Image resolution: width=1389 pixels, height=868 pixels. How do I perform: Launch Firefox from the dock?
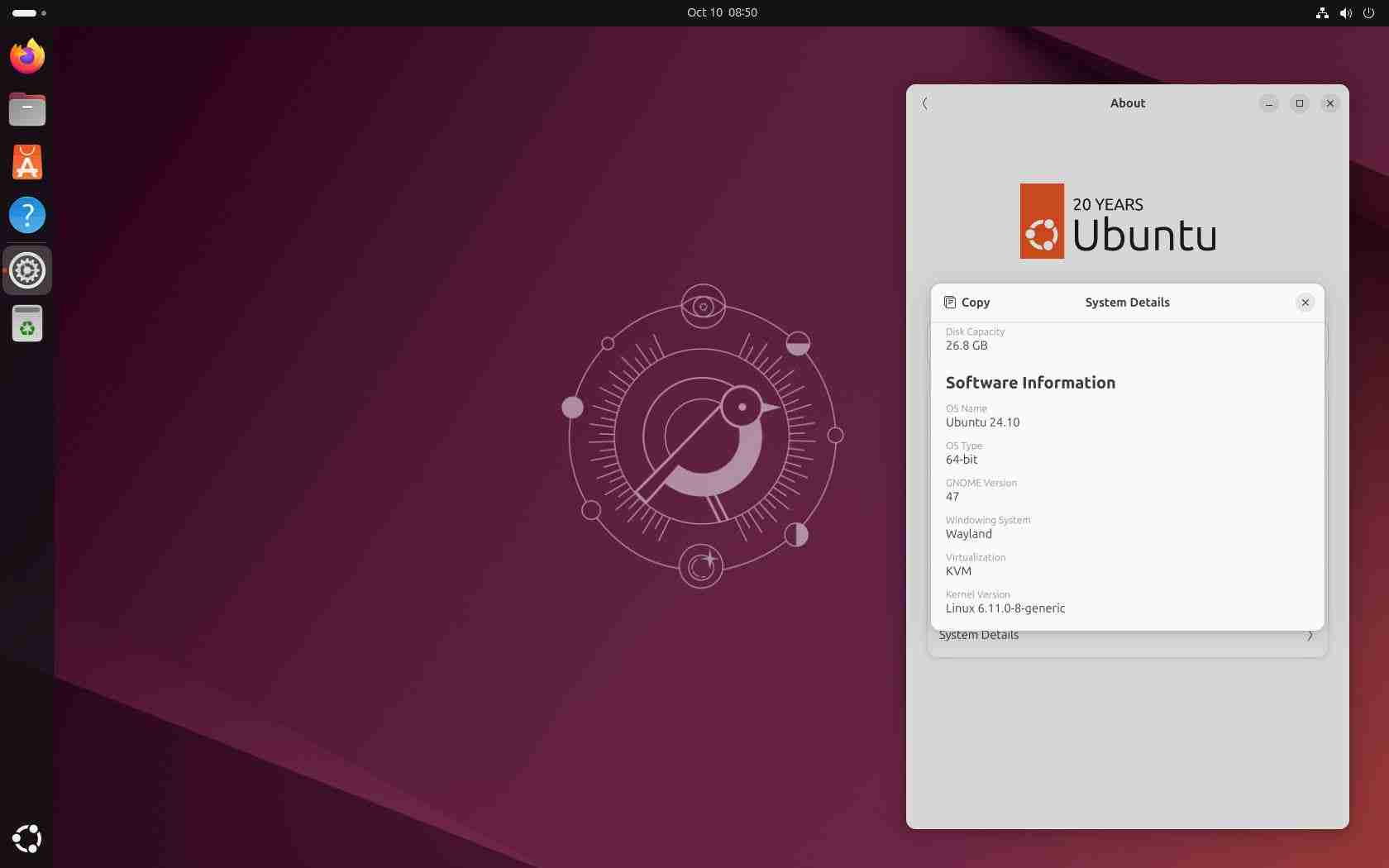tap(26, 55)
